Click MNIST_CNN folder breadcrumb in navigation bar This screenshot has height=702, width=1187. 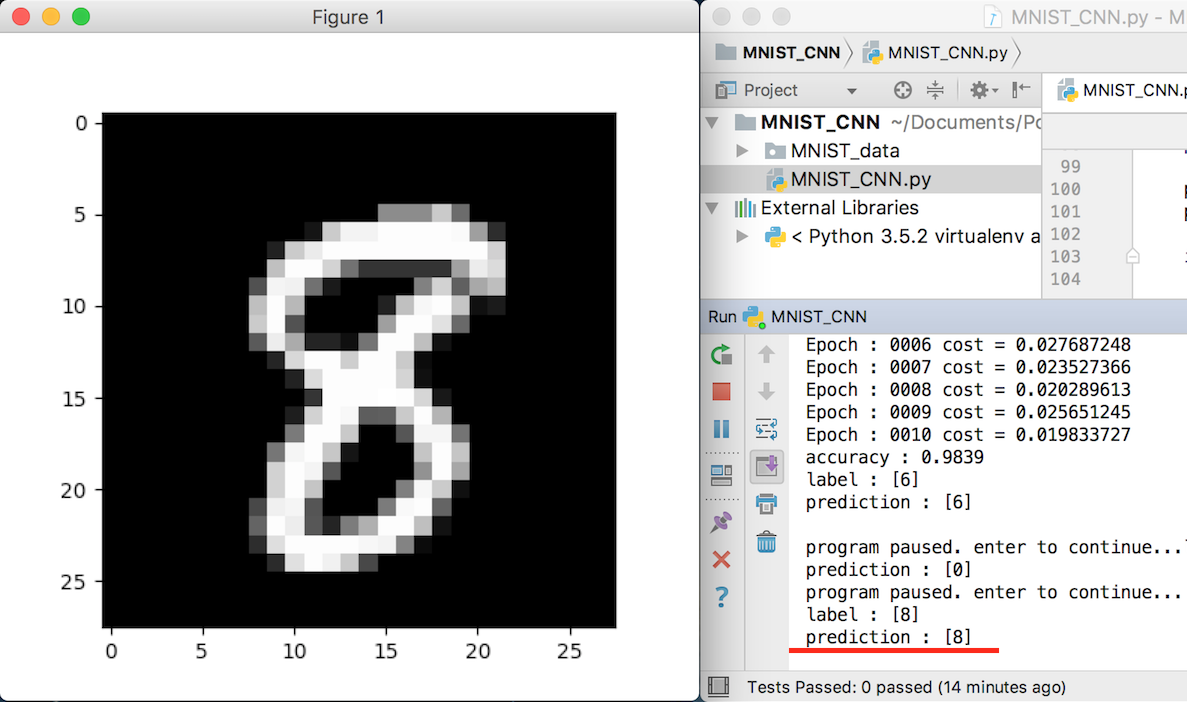pos(778,52)
